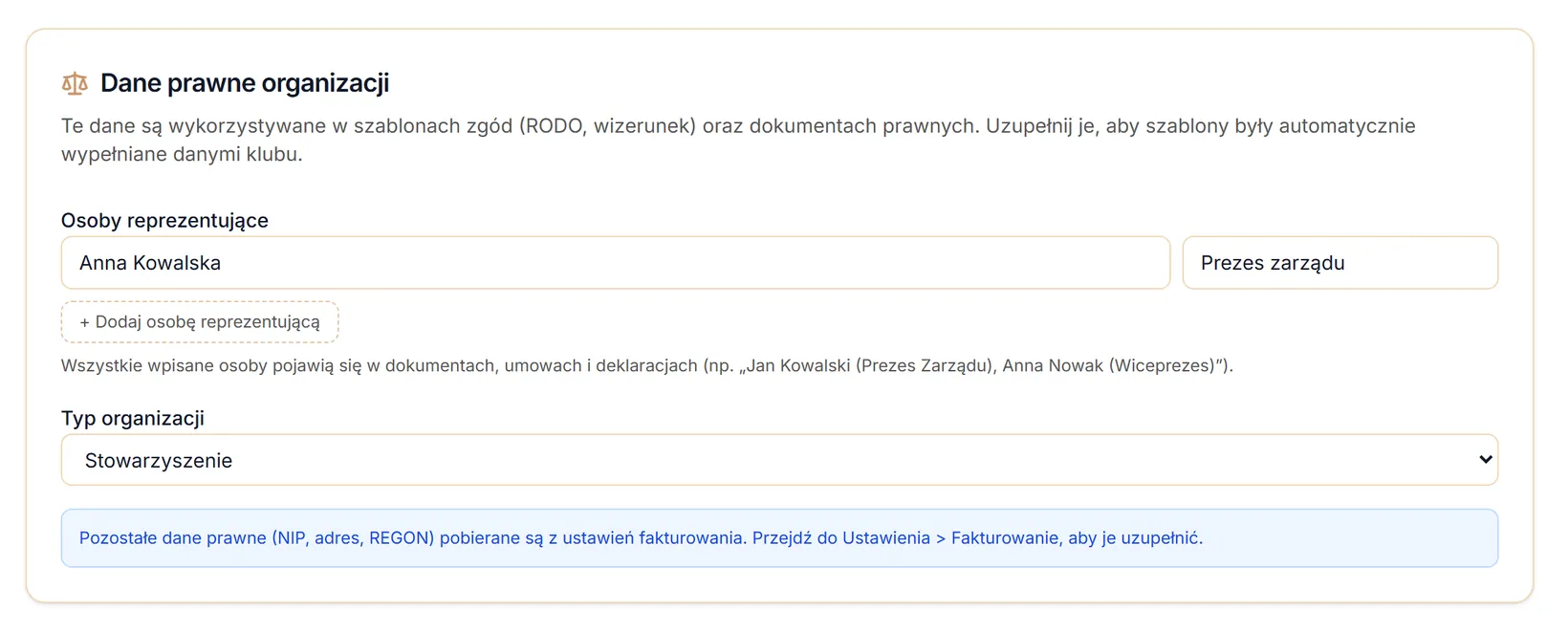
Task: Click the plus sign in the add-person button
Action: [x=85, y=322]
